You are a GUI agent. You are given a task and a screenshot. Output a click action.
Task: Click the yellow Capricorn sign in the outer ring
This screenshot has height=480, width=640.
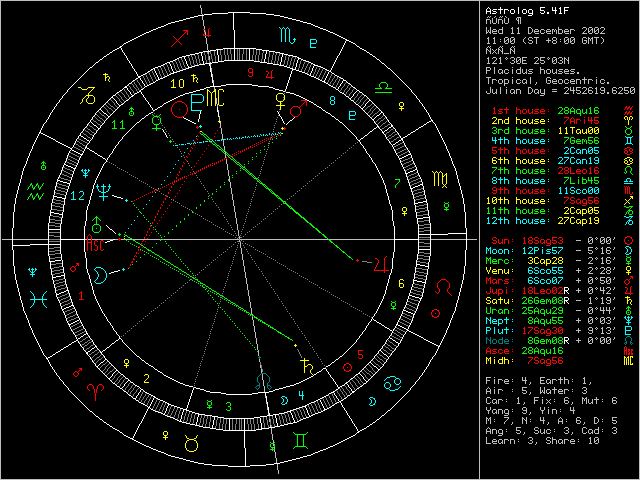coord(87,95)
